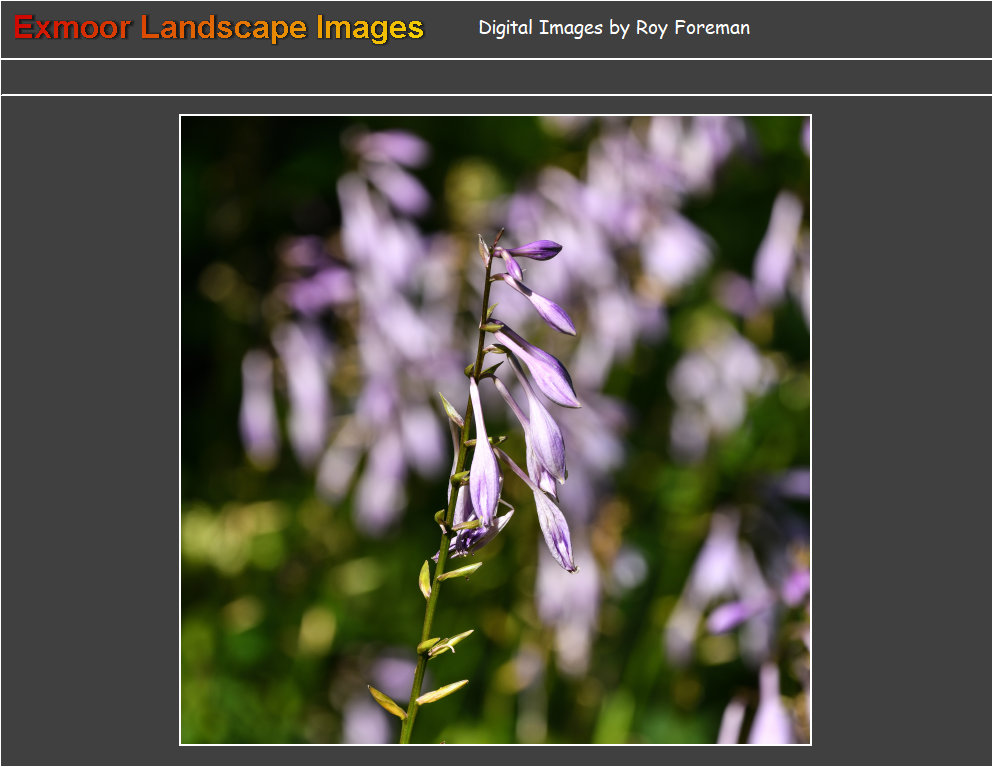Click the blurred purple blooms in the photo's bottom-right corner
This screenshot has height=767, width=993.
point(760,700)
